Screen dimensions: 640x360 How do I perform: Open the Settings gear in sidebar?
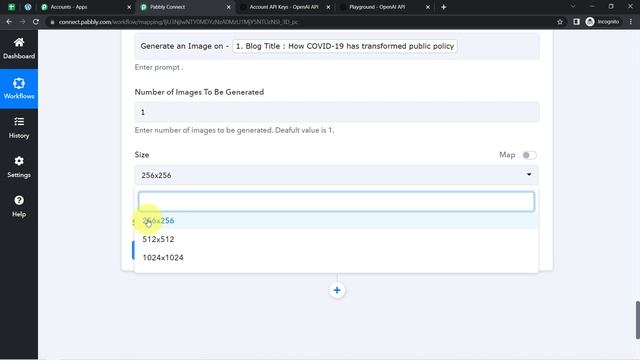[x=19, y=161]
